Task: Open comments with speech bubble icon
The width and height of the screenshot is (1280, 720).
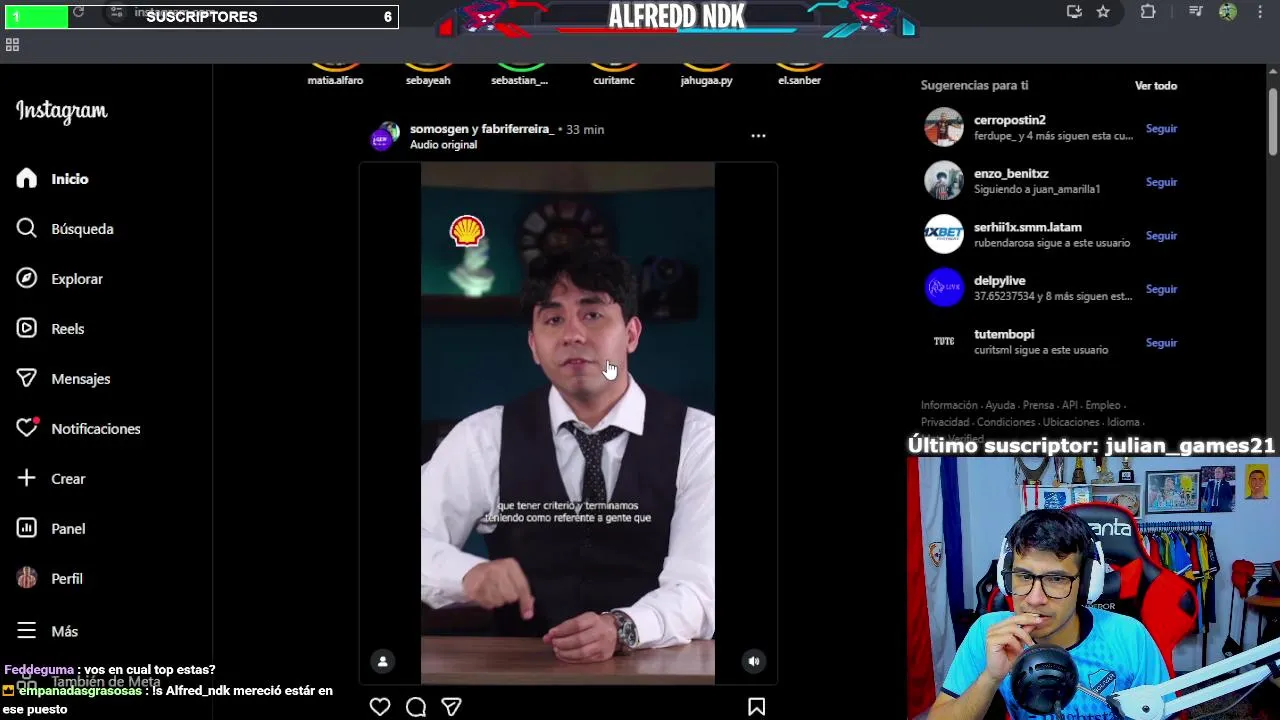Action: (x=416, y=707)
